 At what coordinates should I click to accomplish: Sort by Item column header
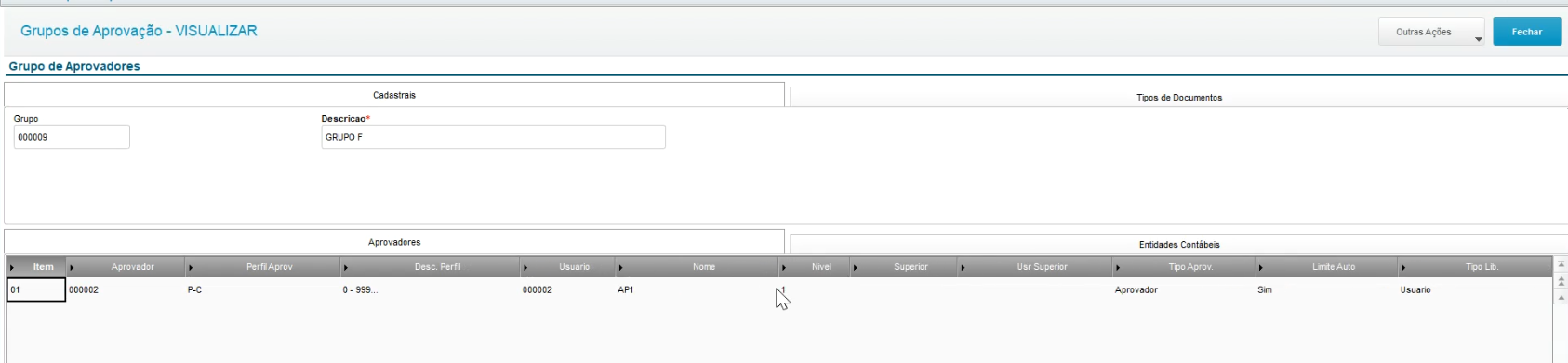37,267
